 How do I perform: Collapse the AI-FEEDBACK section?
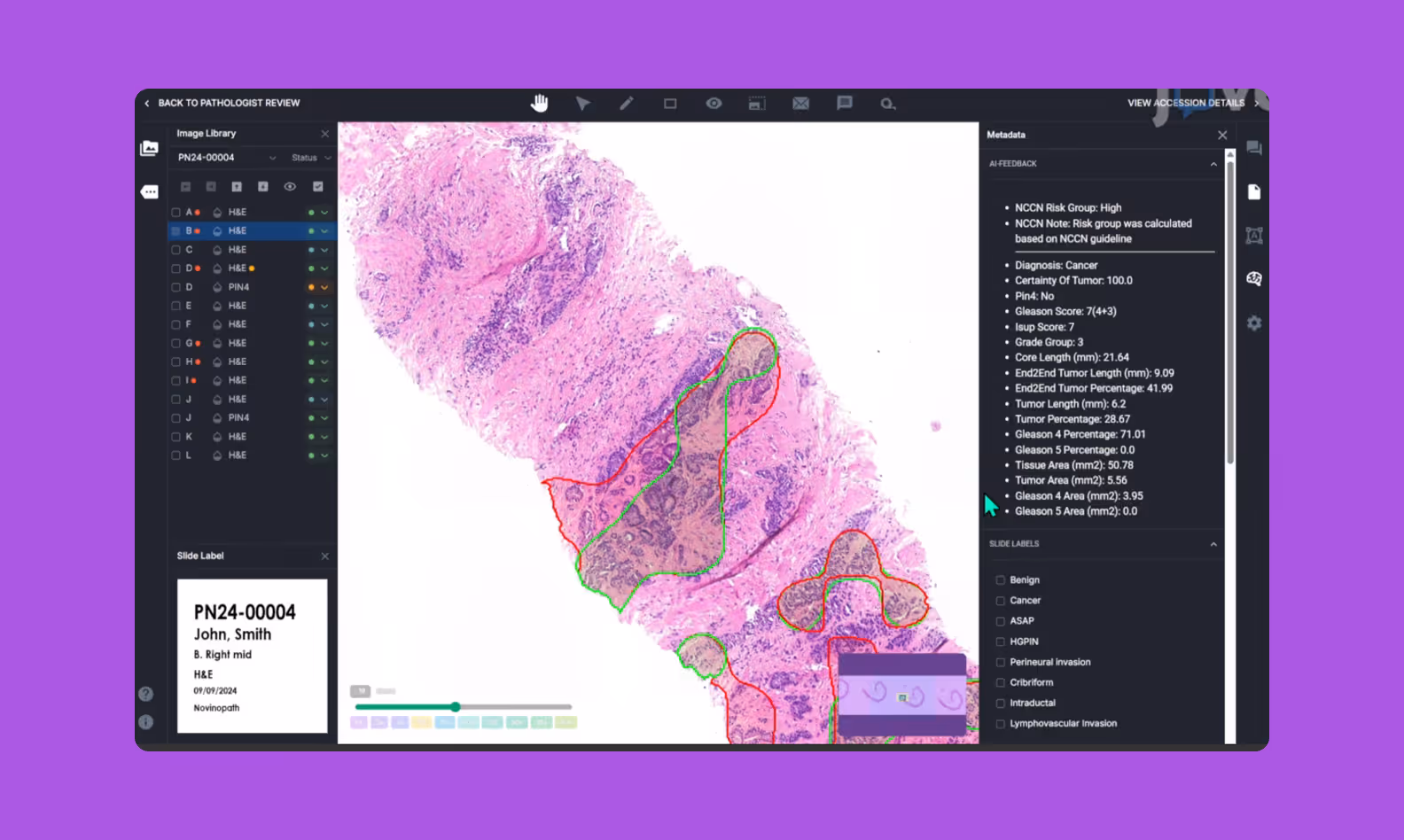coord(1213,164)
